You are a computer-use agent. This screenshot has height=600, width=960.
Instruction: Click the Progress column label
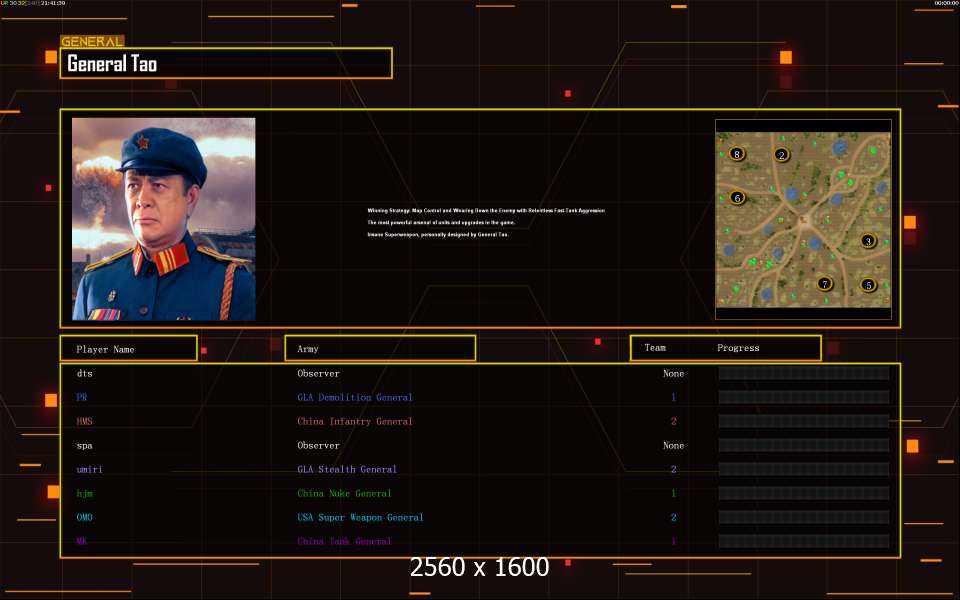click(x=738, y=348)
